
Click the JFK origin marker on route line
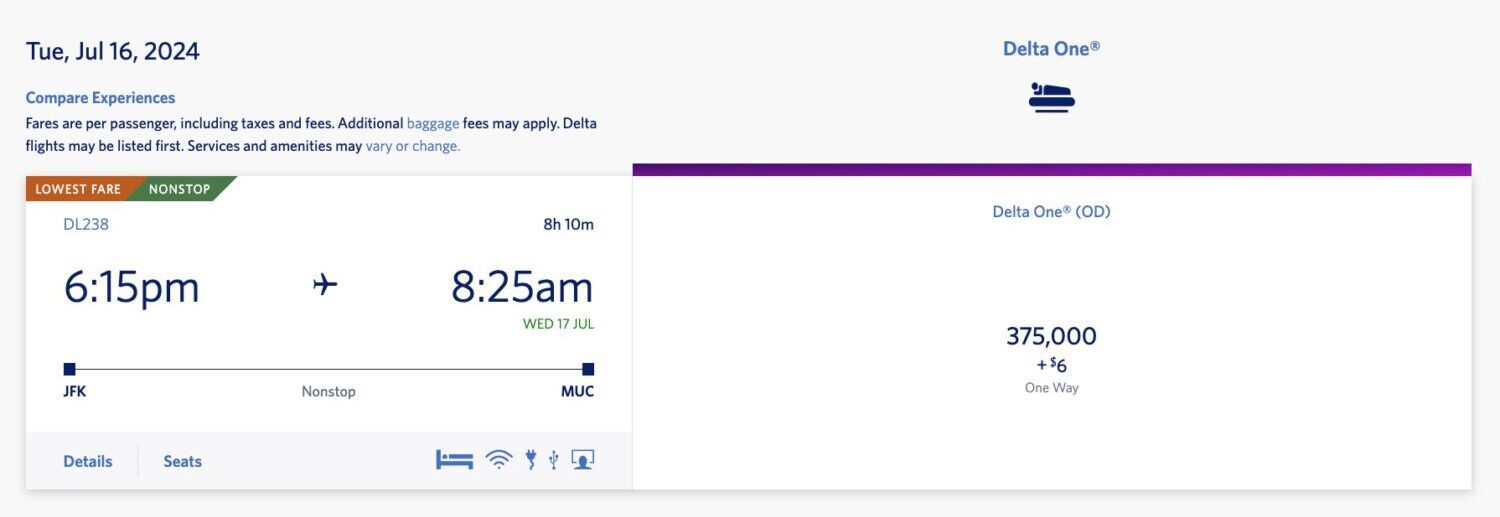coord(69,369)
